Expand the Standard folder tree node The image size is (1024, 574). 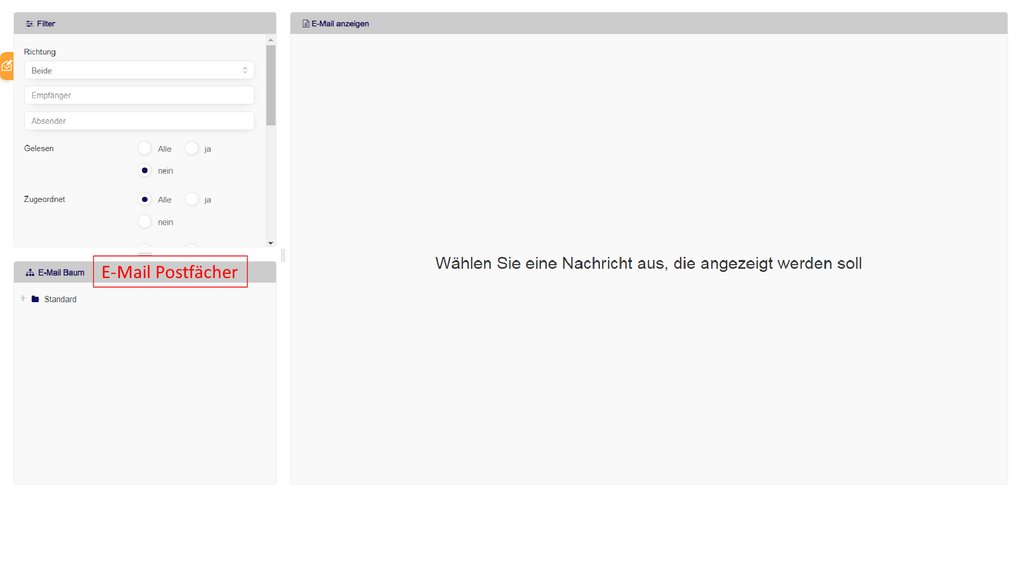(23, 299)
